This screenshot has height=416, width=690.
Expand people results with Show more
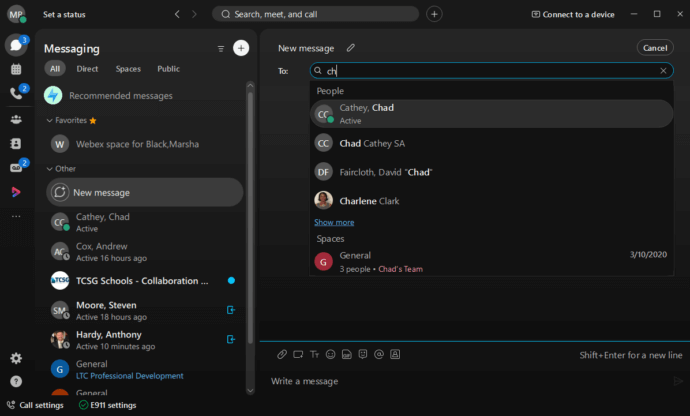334,222
